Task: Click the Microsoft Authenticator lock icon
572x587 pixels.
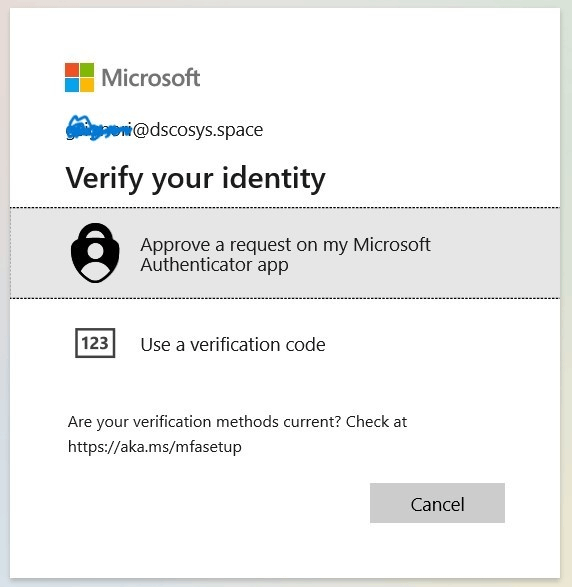Action: tap(95, 253)
